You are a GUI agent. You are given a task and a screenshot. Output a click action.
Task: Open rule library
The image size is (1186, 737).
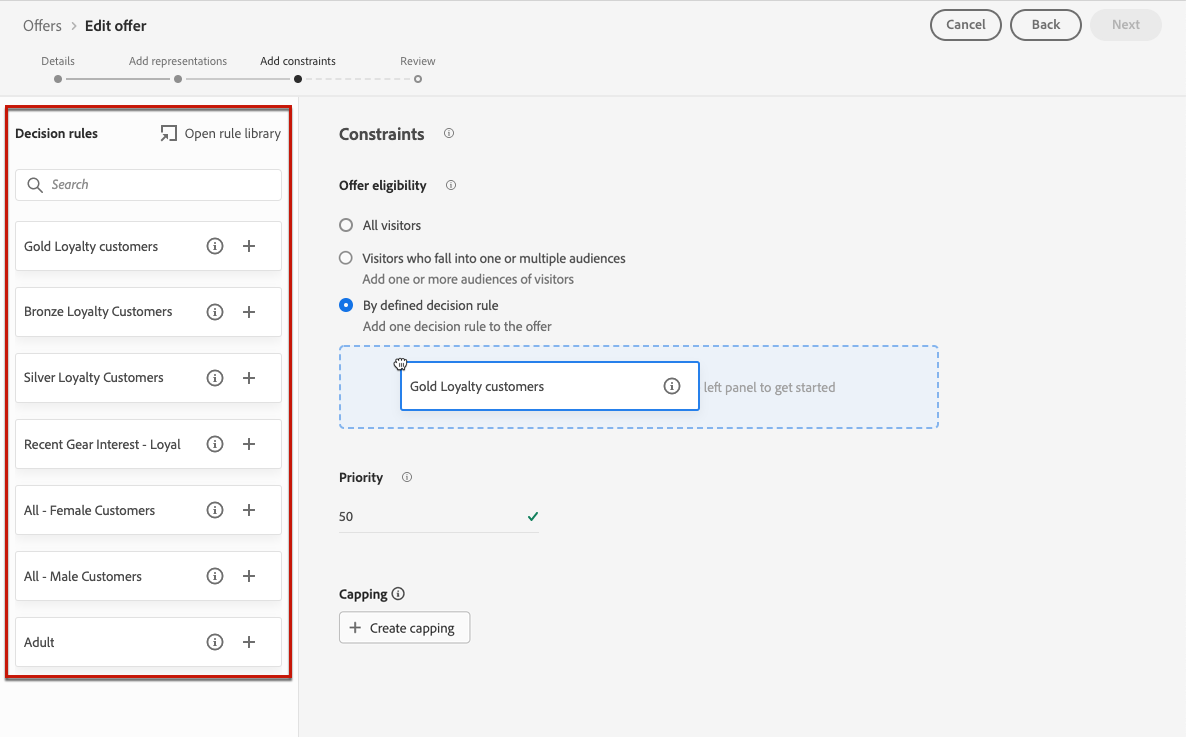tap(221, 133)
